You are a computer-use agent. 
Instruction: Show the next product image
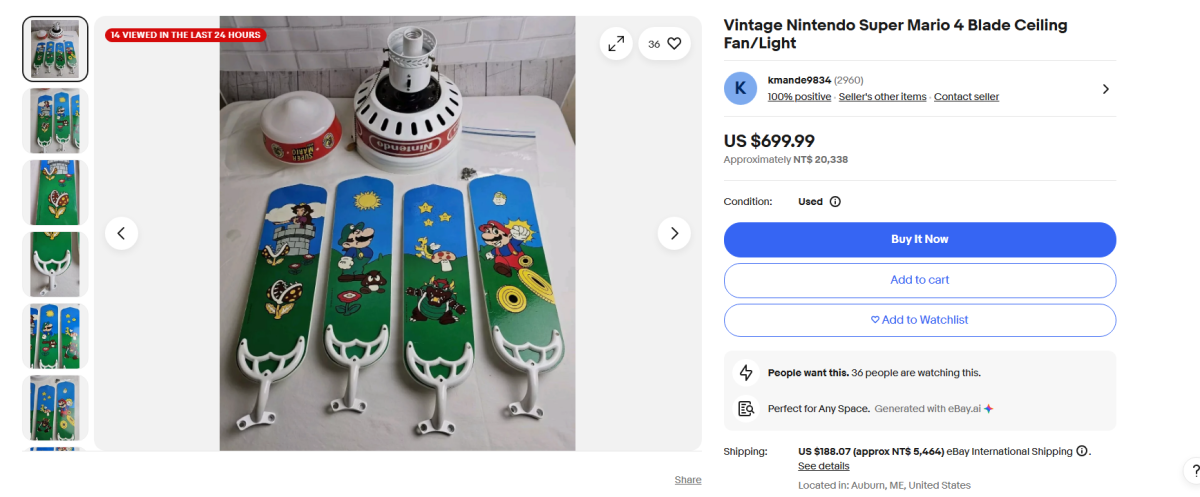[674, 233]
